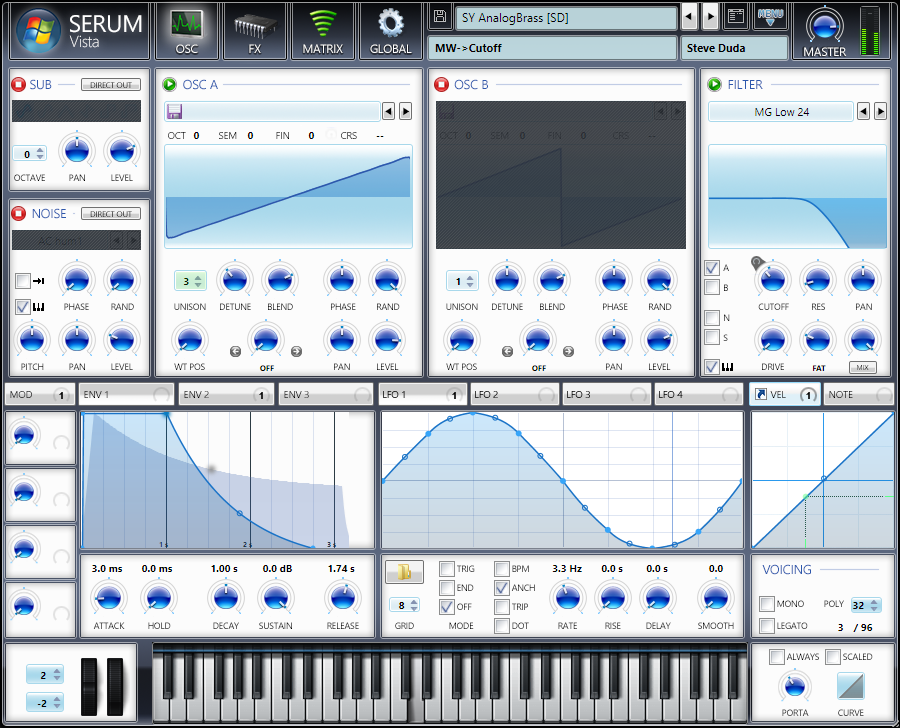Go to next preset arrow
Viewport: 900px width, 728px height.
(x=711, y=17)
